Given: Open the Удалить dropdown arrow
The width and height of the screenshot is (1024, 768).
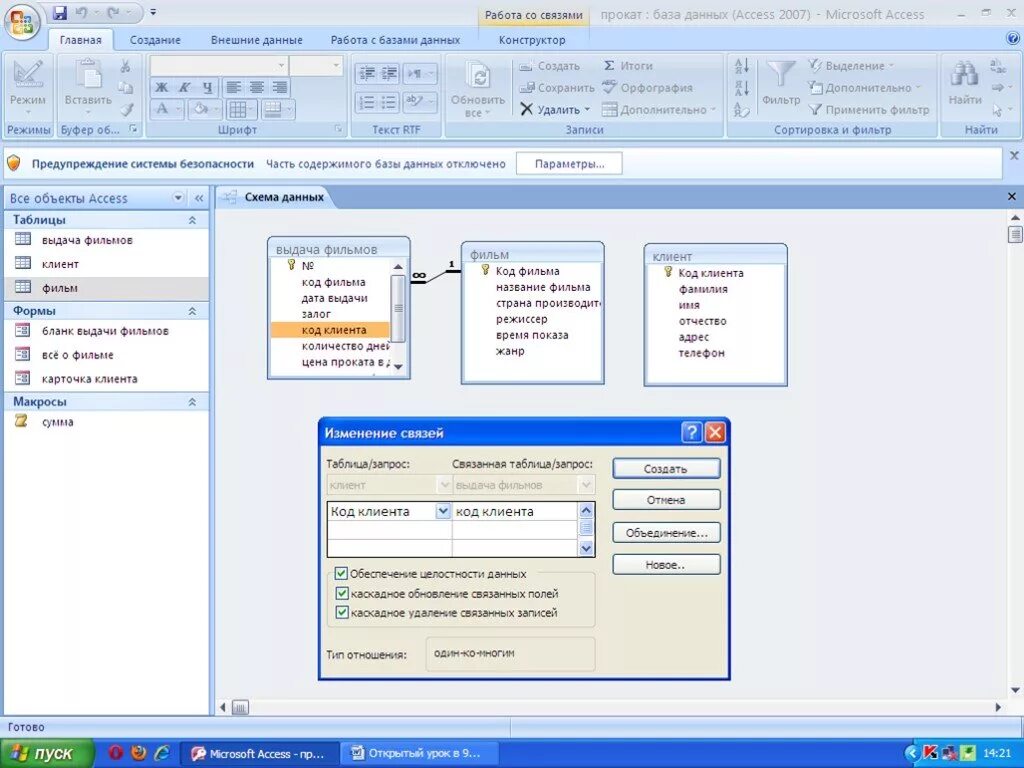Looking at the screenshot, I should (x=587, y=110).
